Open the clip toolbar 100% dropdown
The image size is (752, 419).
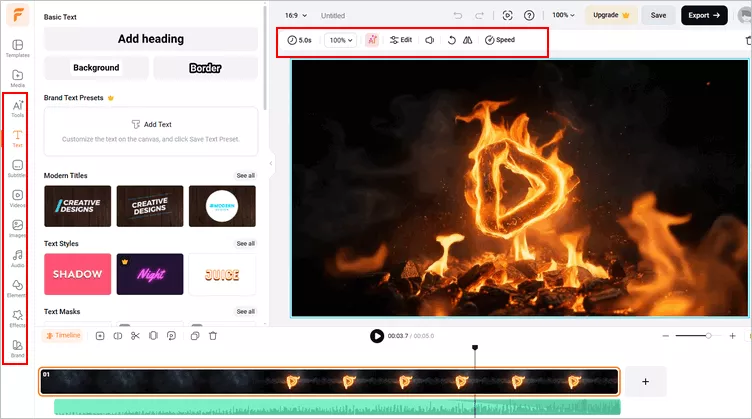pyautogui.click(x=341, y=40)
